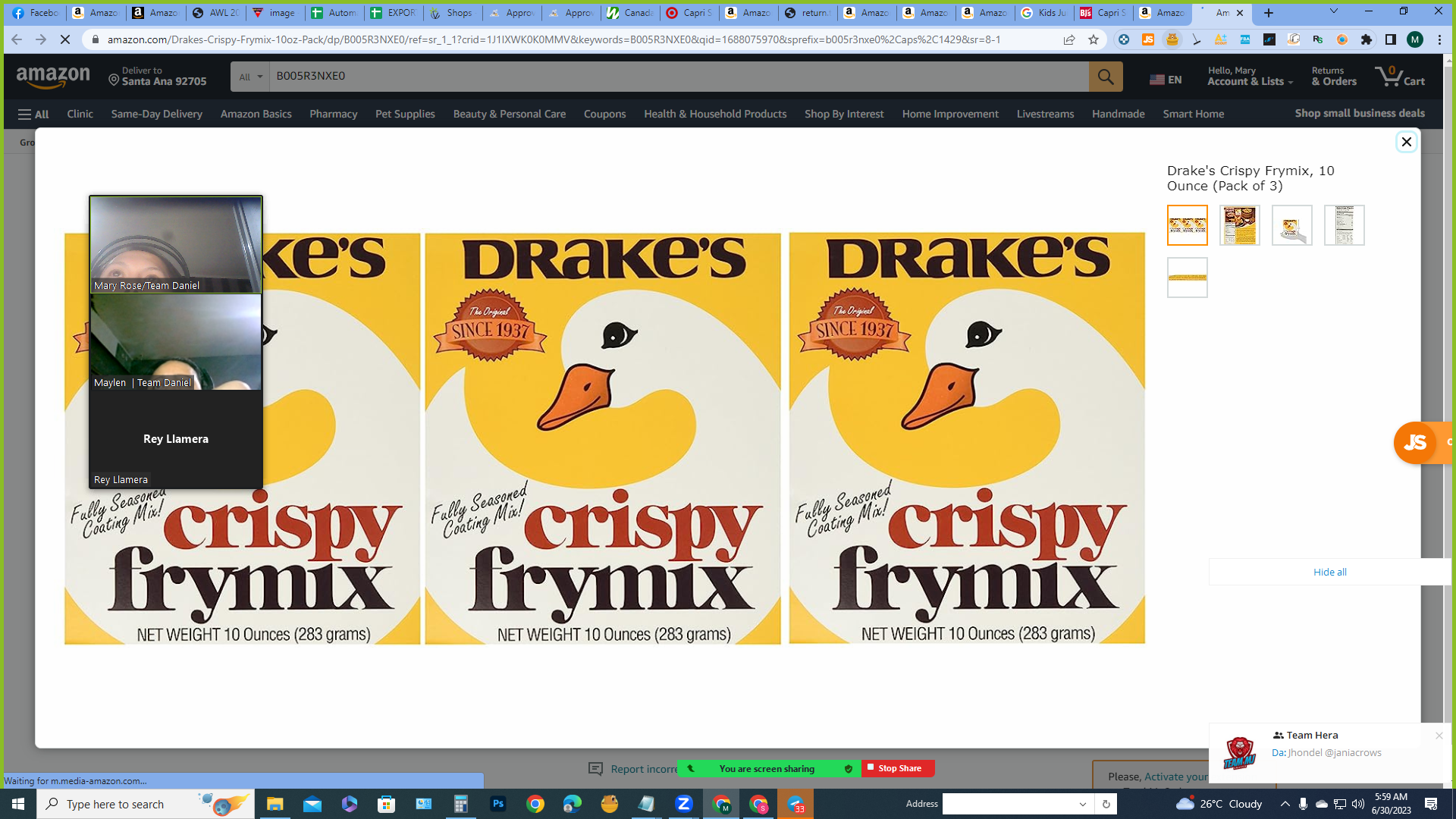Expand the taskbar Address dropdown arrow
The height and width of the screenshot is (819, 1456).
tap(1083, 804)
